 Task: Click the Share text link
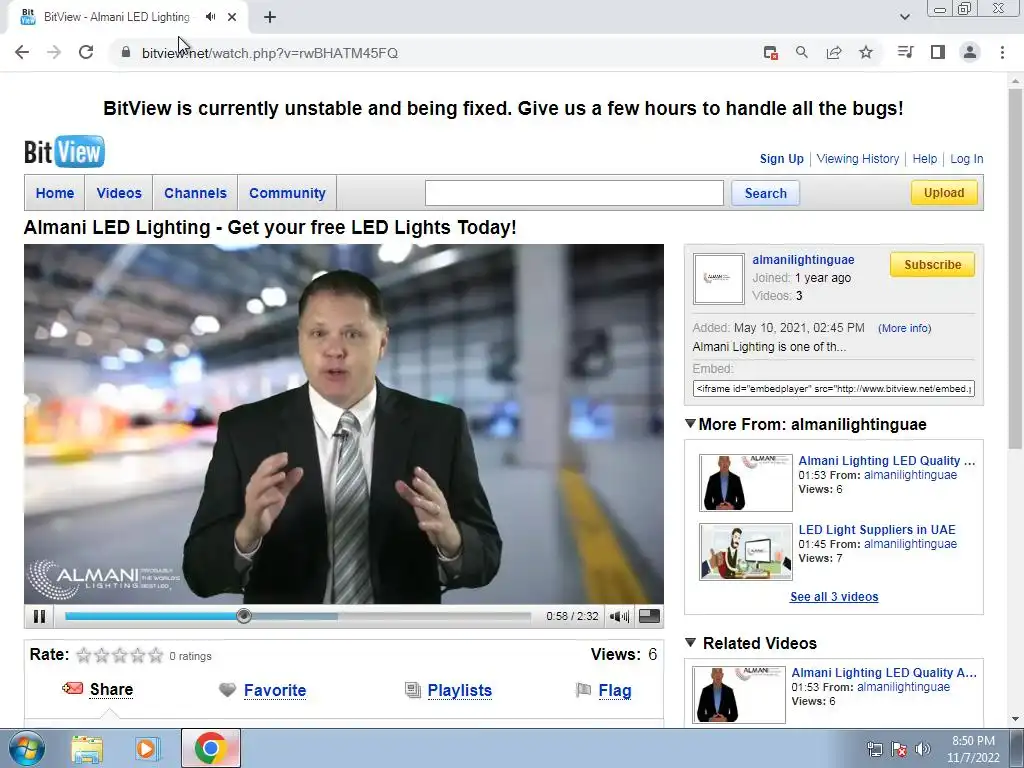(x=111, y=689)
